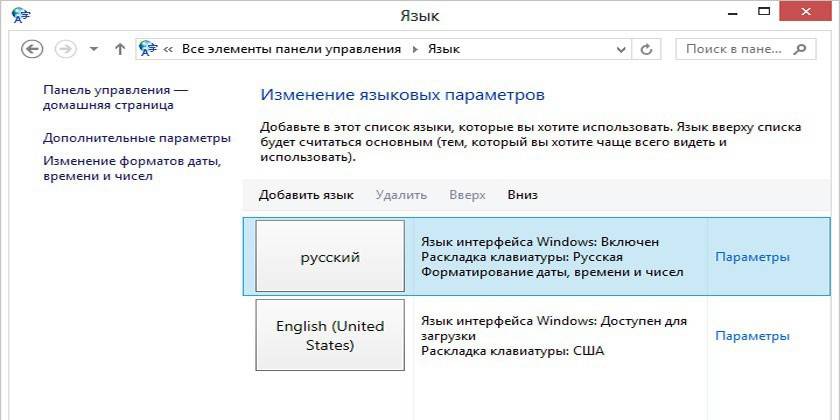This screenshot has width=840, height=420.
Task: Select the 'English (United States)' language tile
Action: (330, 336)
